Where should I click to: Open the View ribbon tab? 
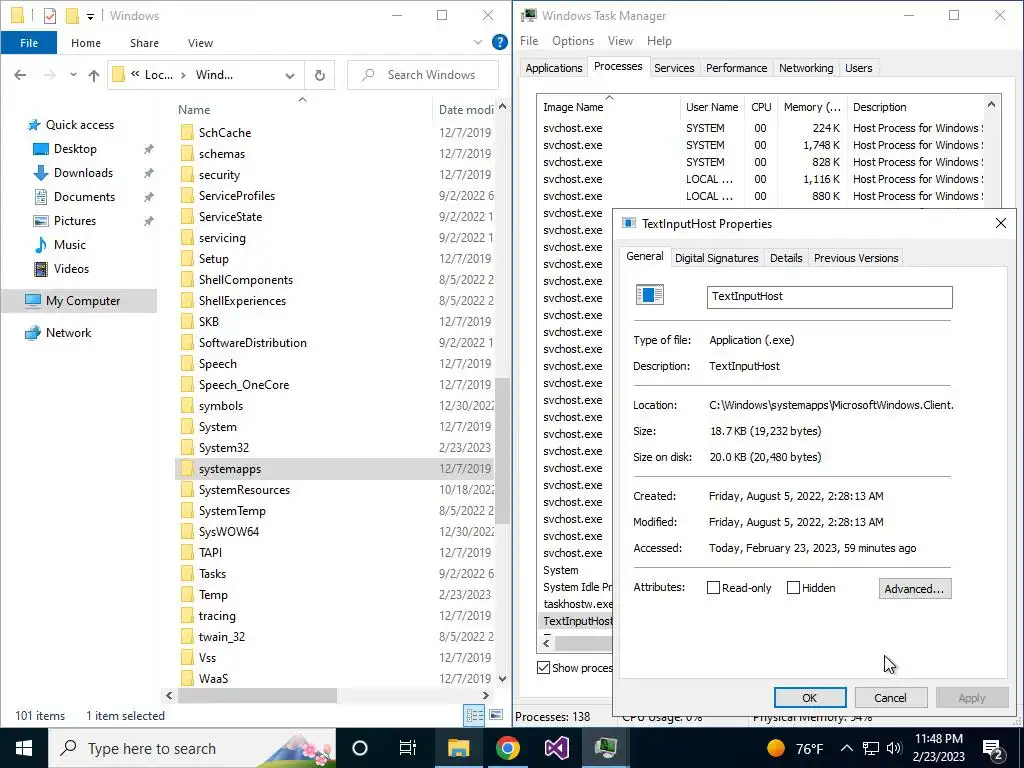point(200,43)
